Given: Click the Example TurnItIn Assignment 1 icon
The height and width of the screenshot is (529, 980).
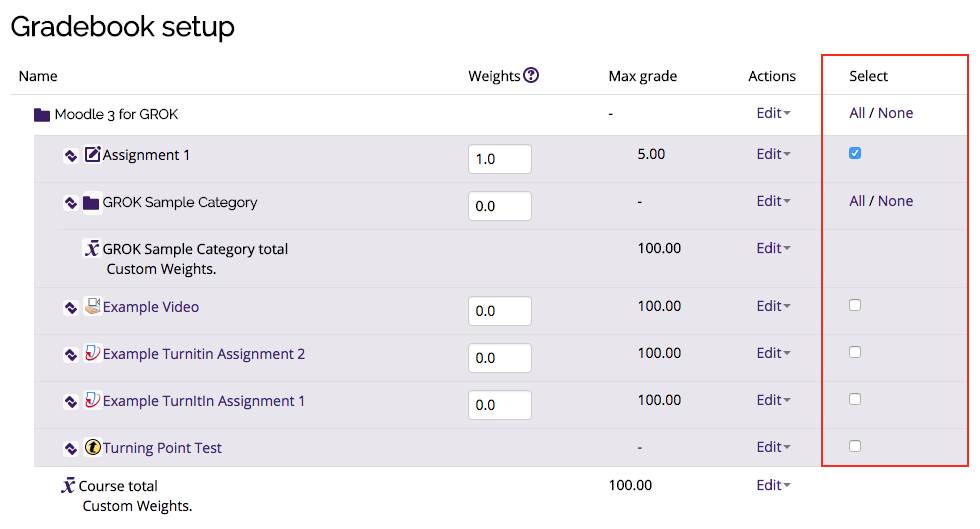Looking at the screenshot, I should [92, 400].
